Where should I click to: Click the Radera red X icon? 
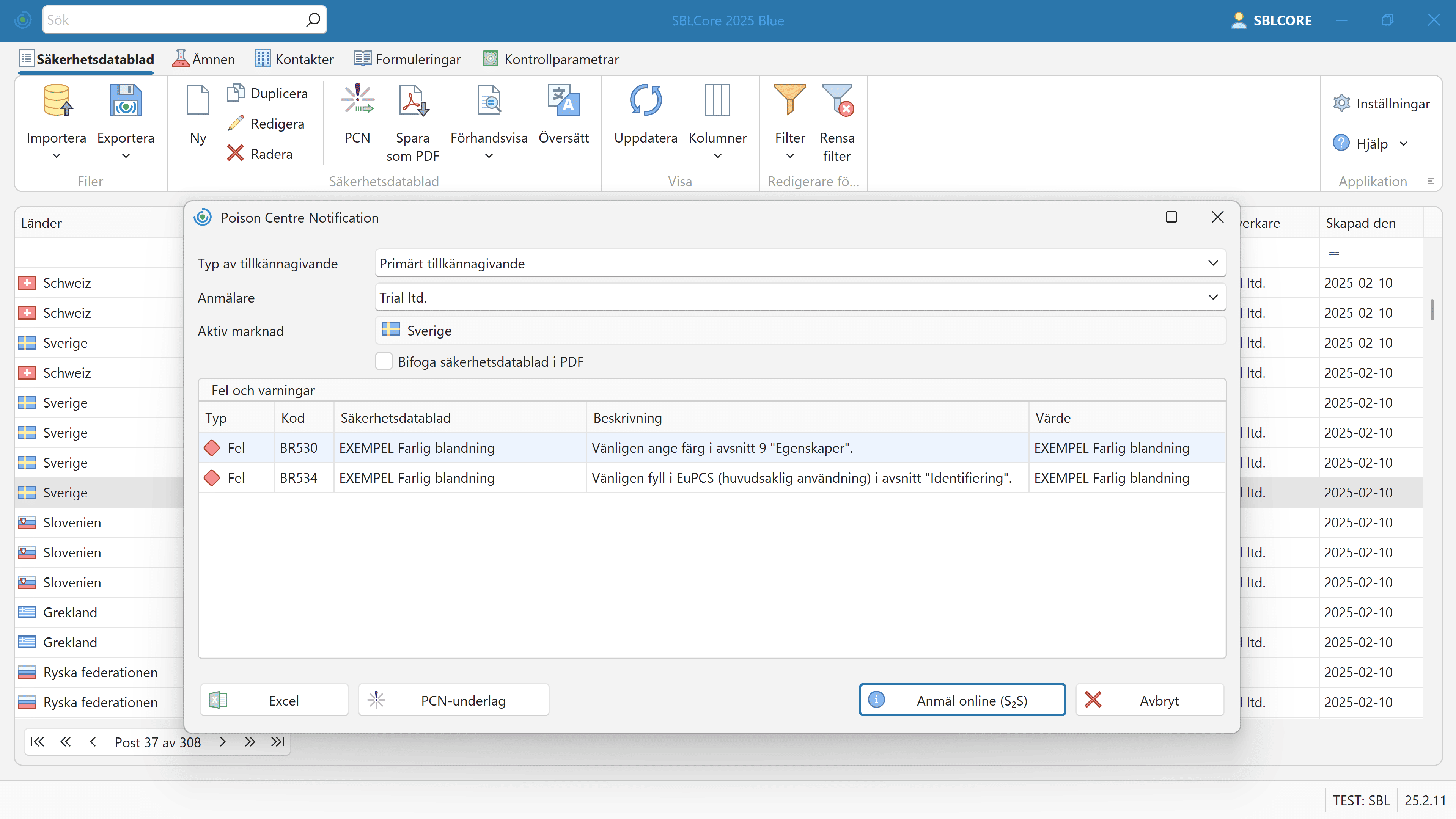[x=235, y=154]
